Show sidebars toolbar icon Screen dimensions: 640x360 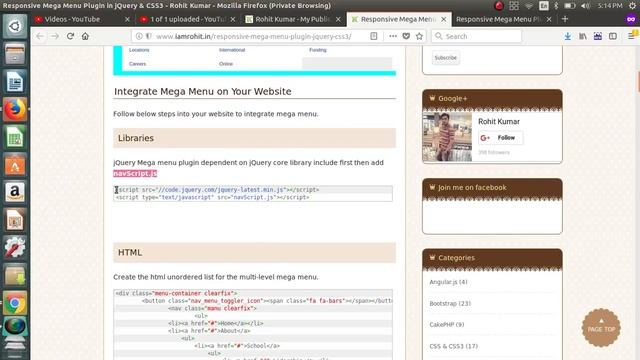(613, 36)
